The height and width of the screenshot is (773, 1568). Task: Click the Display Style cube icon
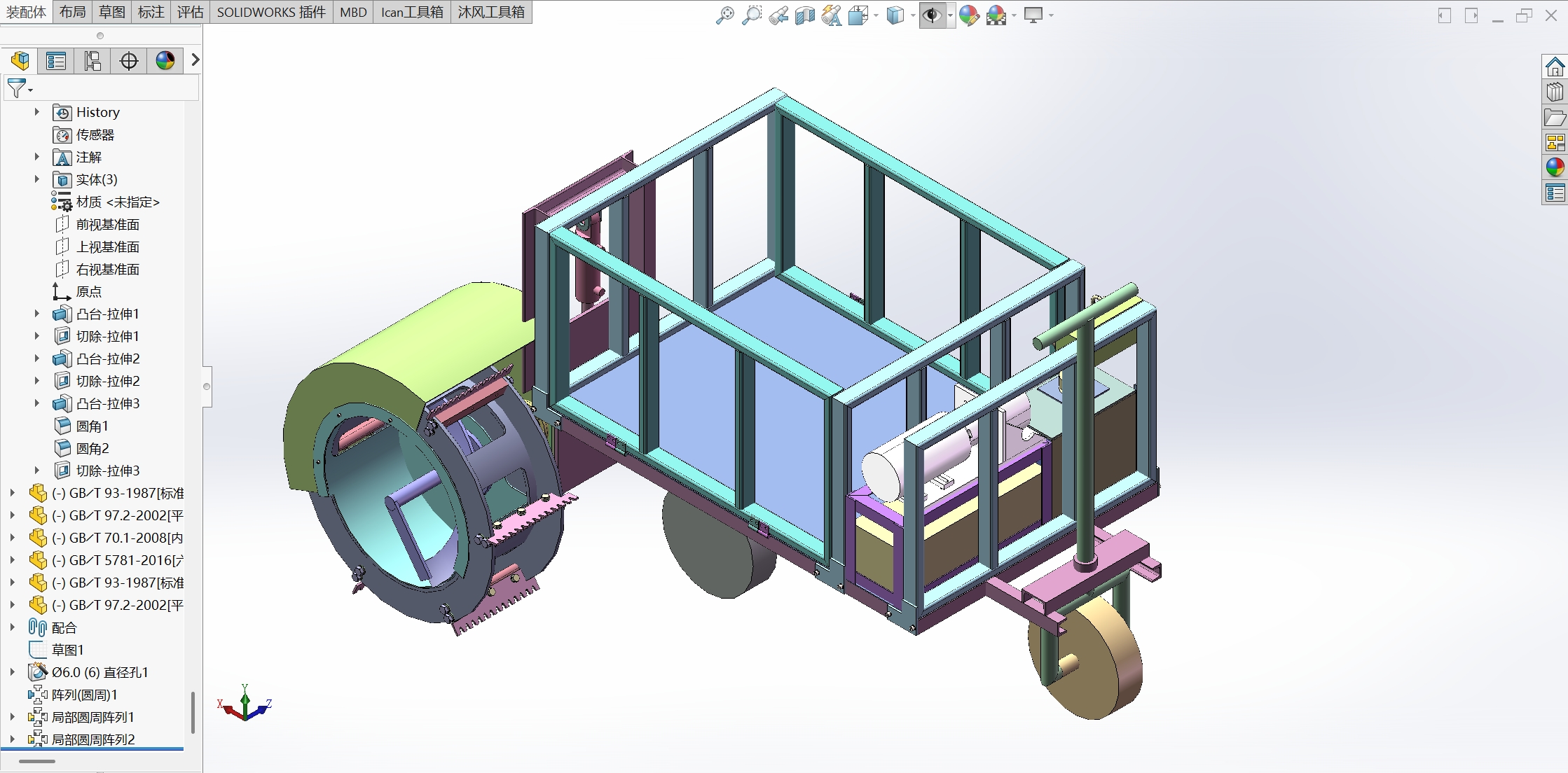tap(895, 15)
